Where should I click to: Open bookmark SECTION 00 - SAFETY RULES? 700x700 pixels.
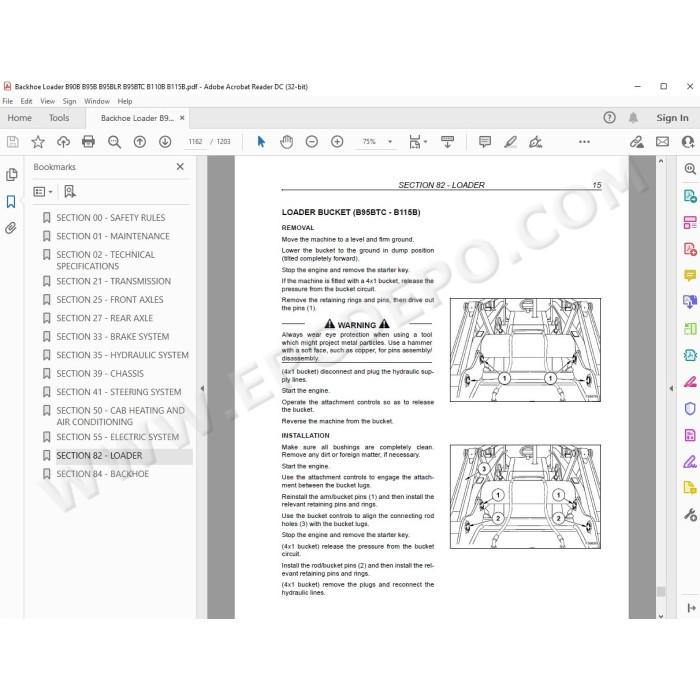point(111,218)
